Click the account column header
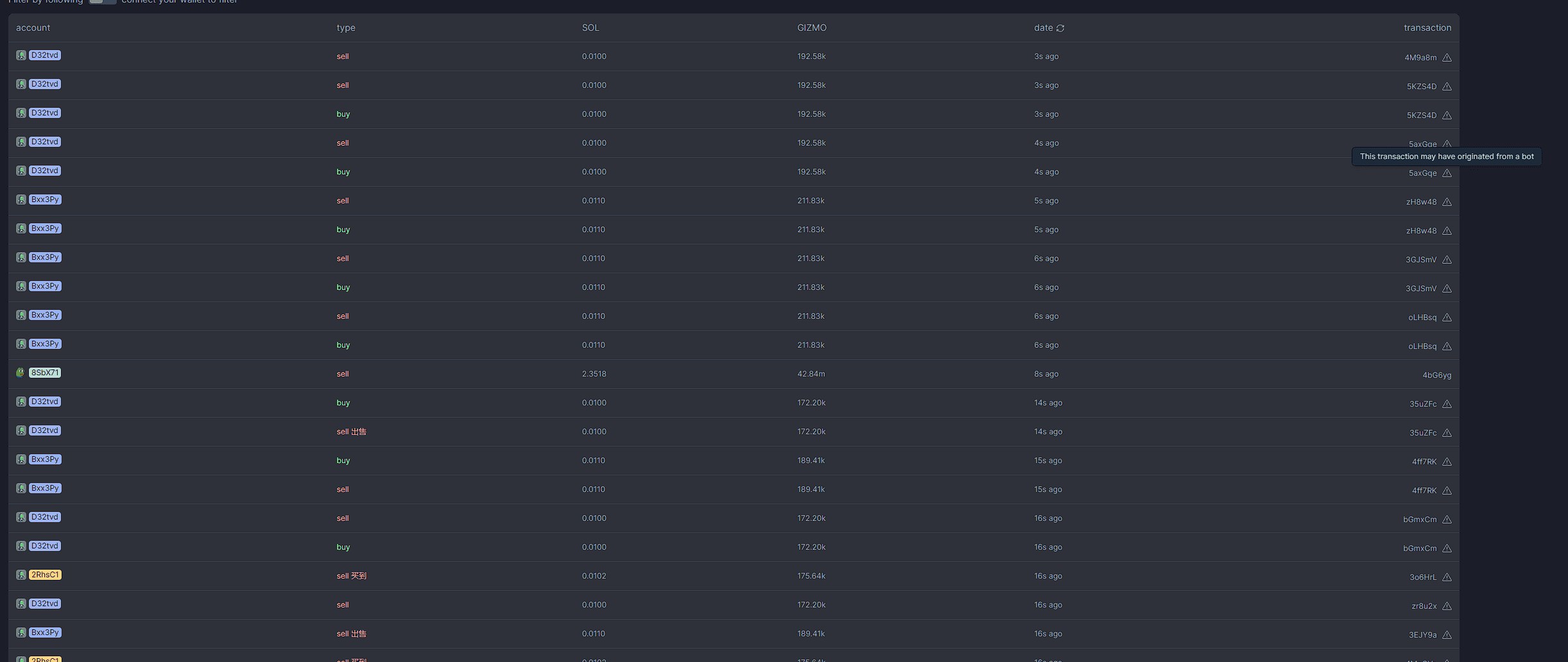Image resolution: width=1568 pixels, height=662 pixels. pos(33,28)
